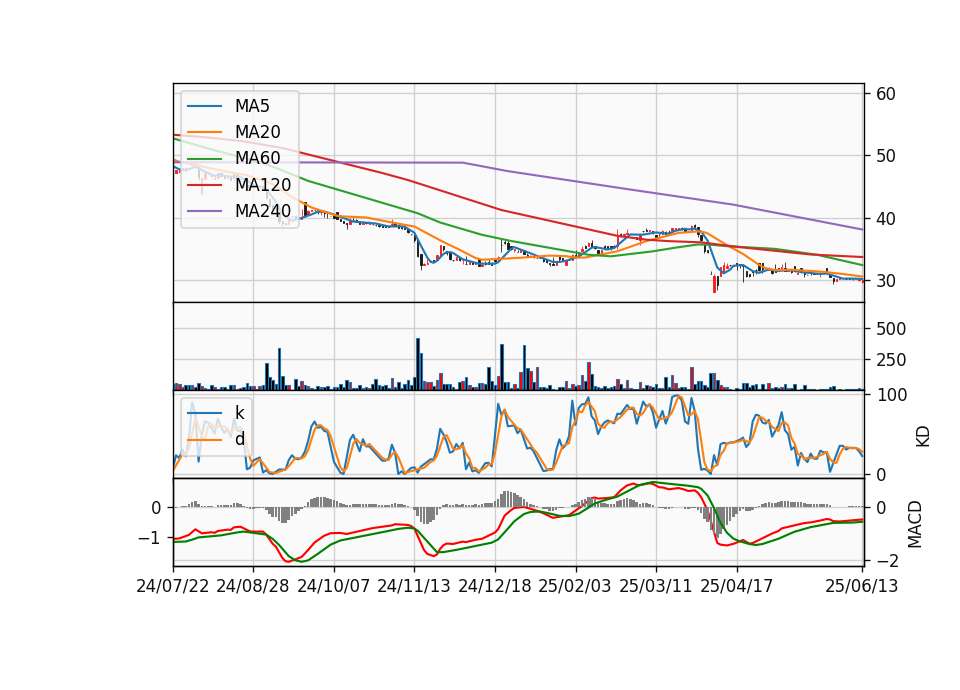
Task: Click the blue MA5 legend line sample
Action: click(x=204, y=106)
